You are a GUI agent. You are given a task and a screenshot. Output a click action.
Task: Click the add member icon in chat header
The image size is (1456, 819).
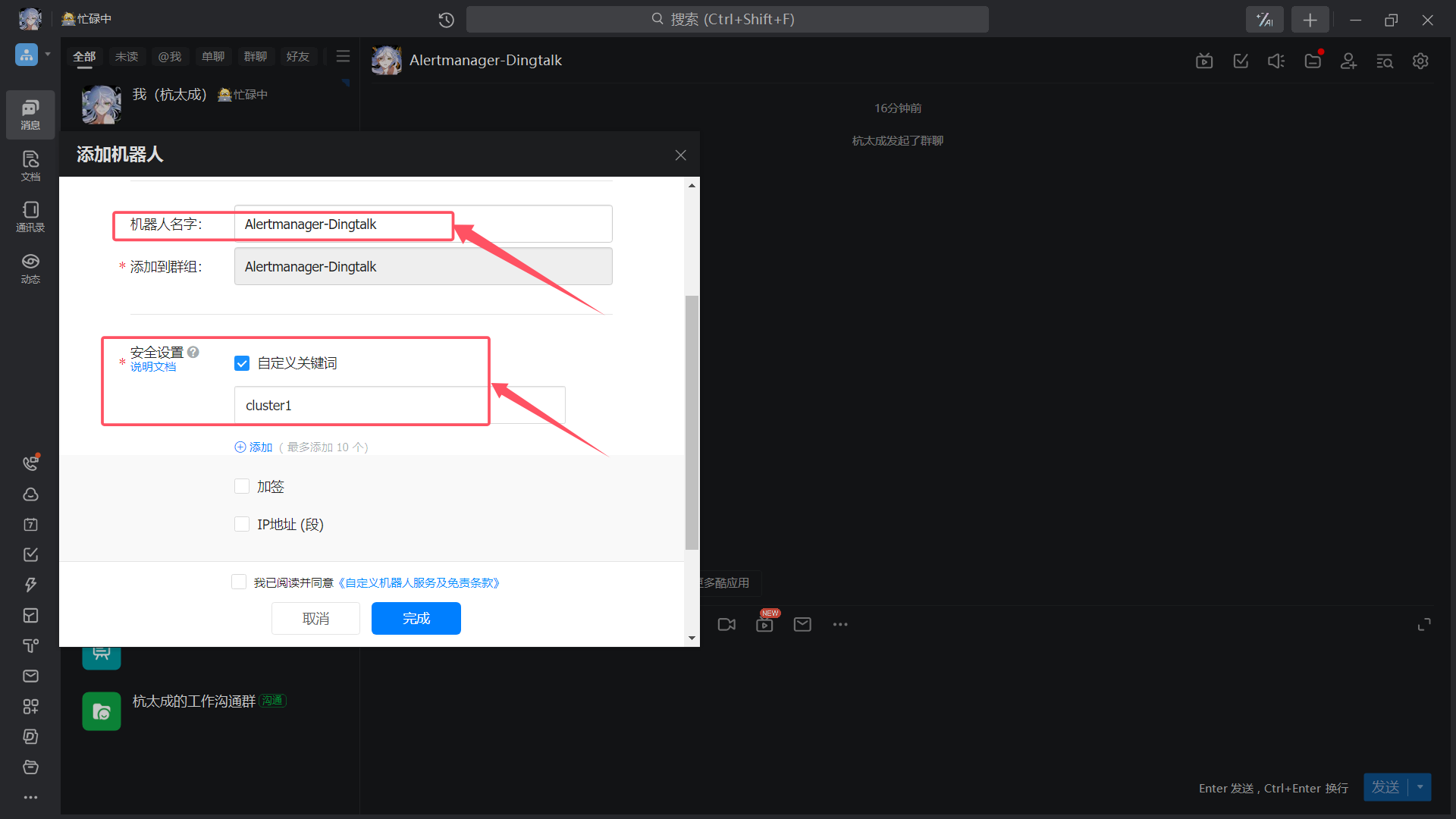pyautogui.click(x=1348, y=61)
